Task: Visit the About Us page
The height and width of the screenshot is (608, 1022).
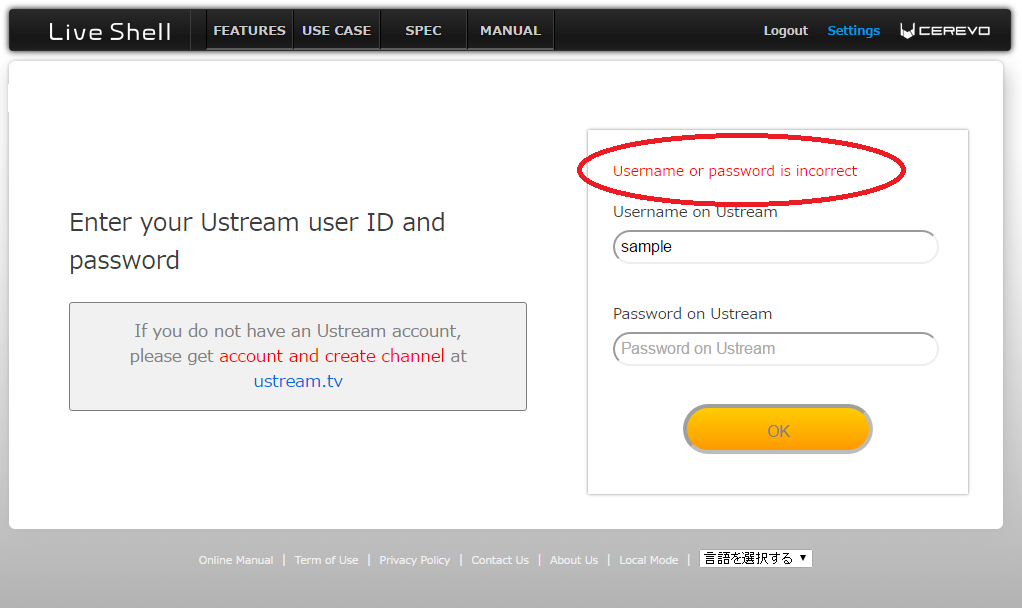Action: tap(574, 560)
